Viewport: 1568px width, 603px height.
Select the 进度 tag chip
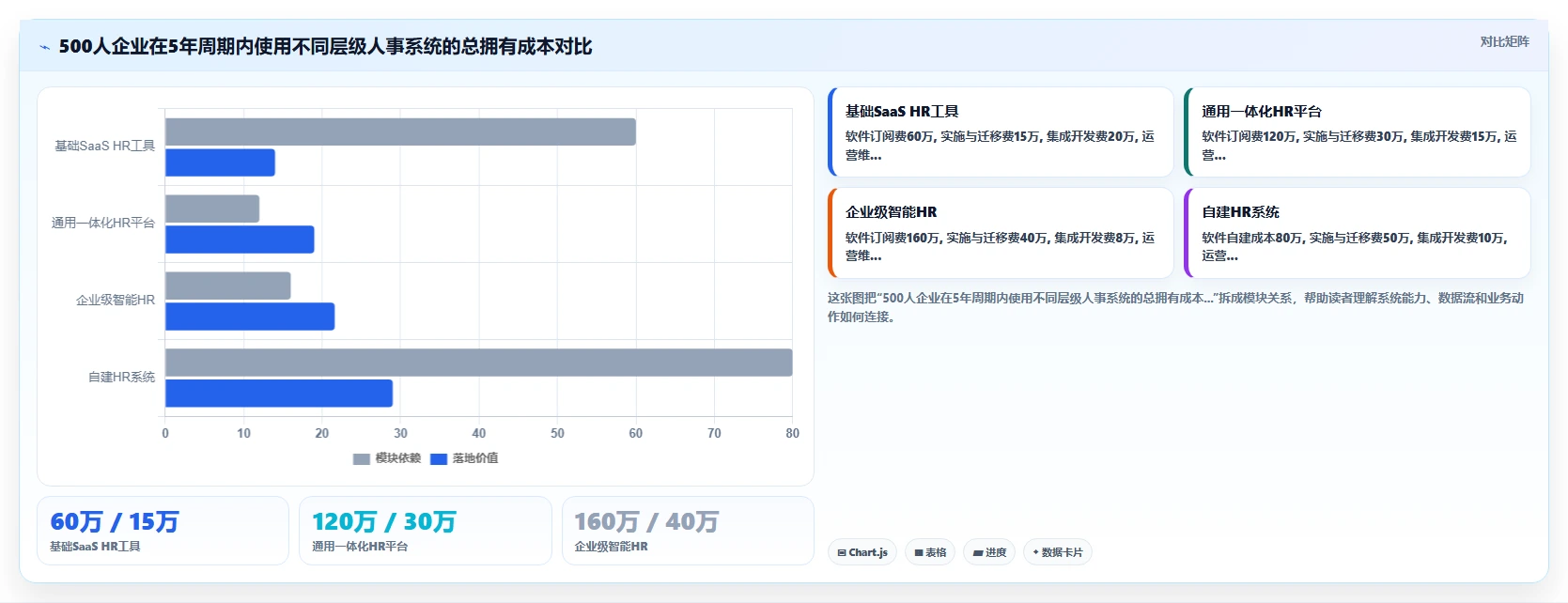(989, 552)
